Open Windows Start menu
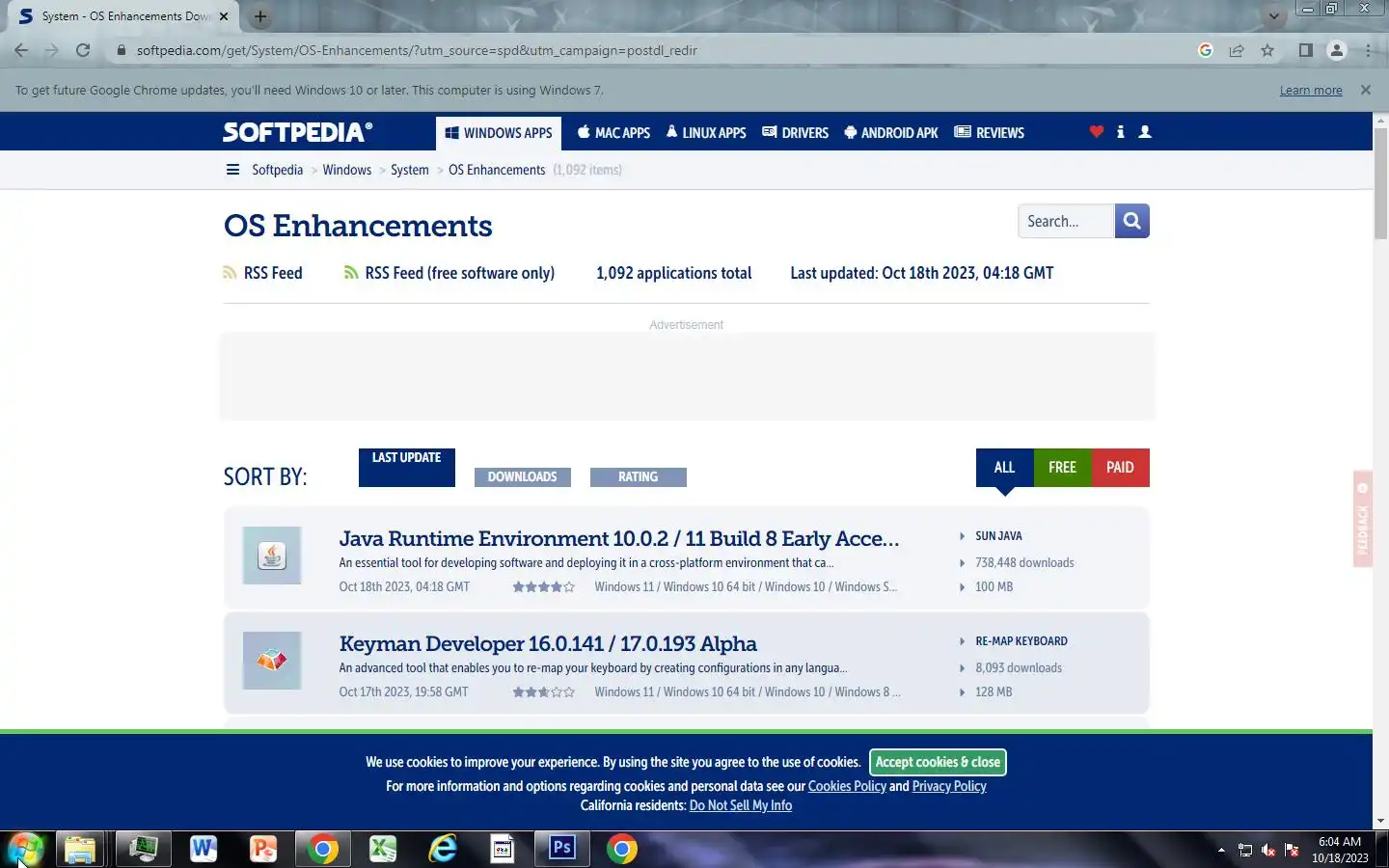This screenshot has width=1389, height=868. [25, 849]
